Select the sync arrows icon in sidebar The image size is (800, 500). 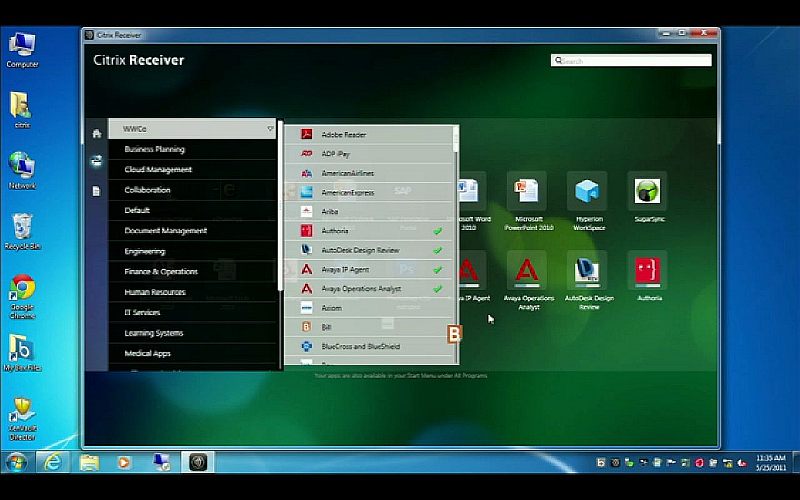coord(96,161)
